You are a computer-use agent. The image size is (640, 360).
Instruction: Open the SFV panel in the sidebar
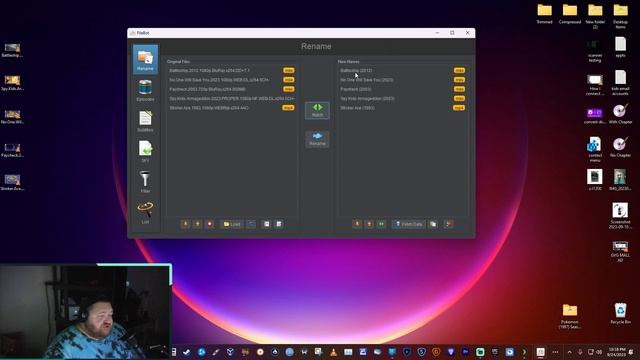[x=145, y=151]
